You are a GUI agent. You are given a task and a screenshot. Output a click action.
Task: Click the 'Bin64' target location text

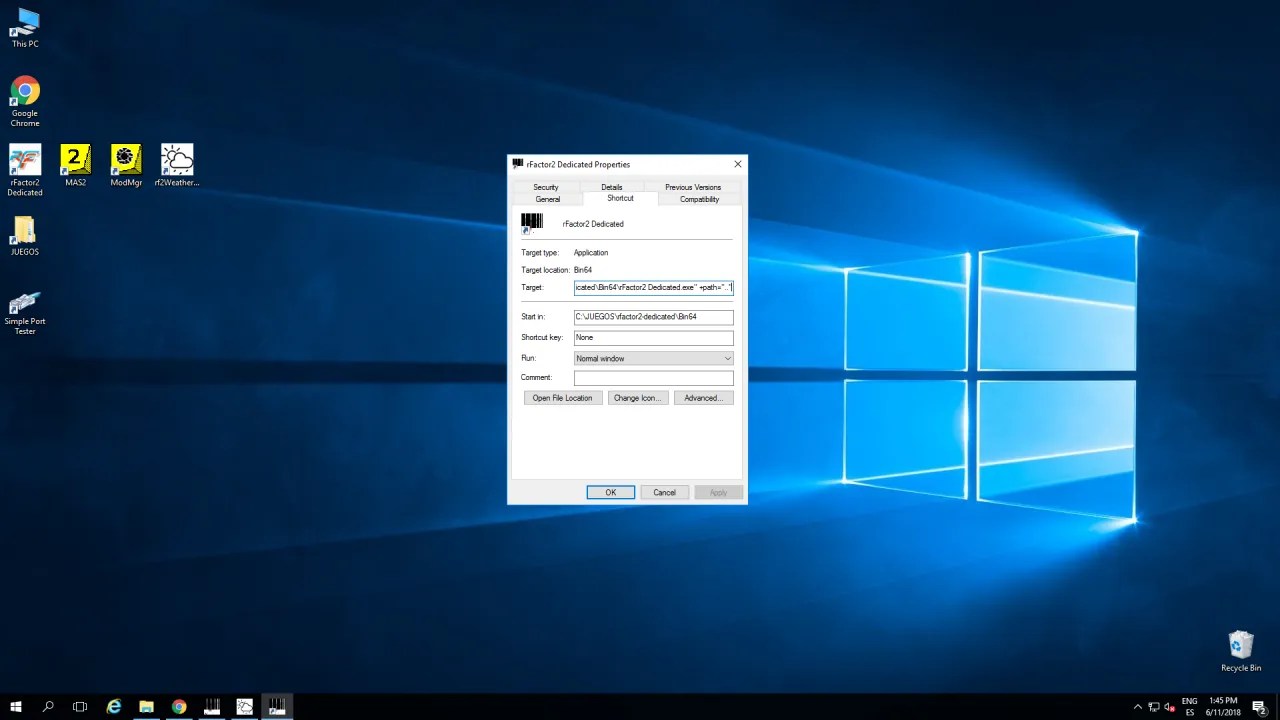tap(583, 270)
